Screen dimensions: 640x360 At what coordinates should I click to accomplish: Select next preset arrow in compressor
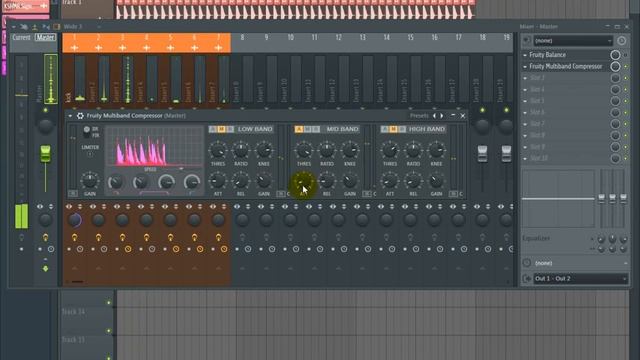[442, 116]
